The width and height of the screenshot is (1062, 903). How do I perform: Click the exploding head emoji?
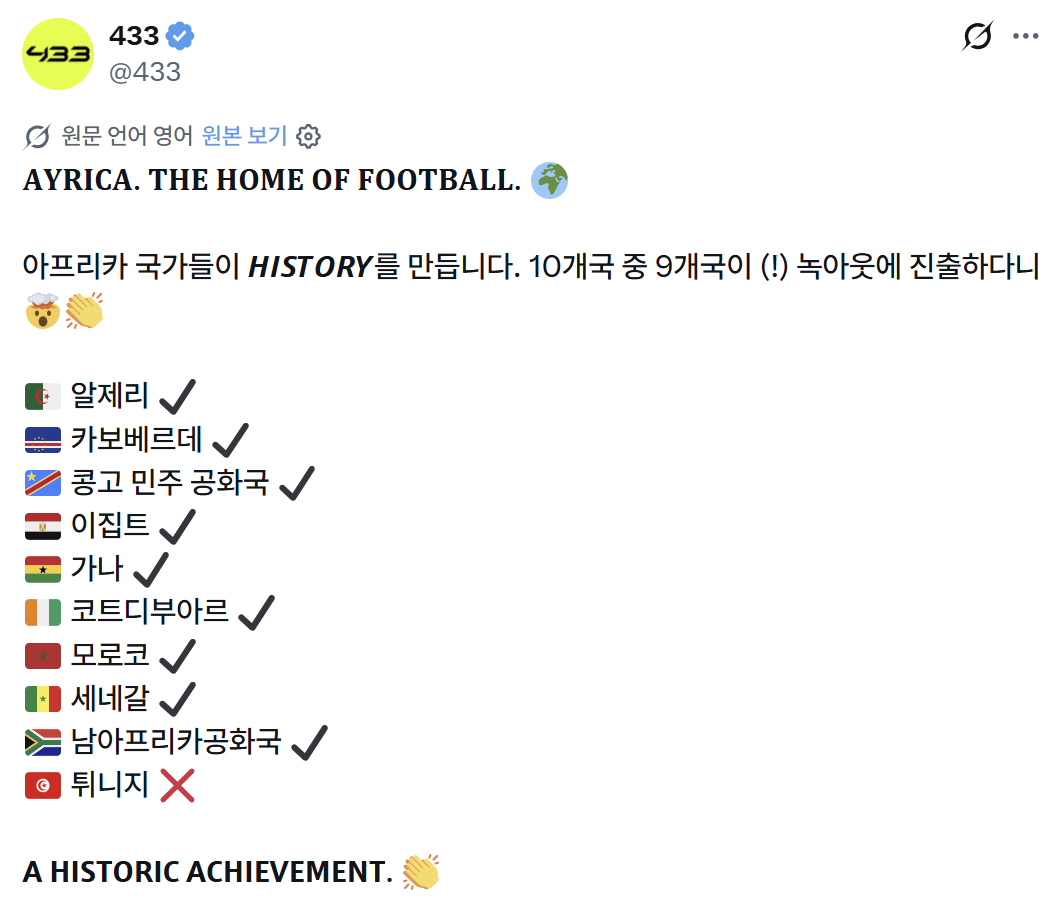[43, 311]
